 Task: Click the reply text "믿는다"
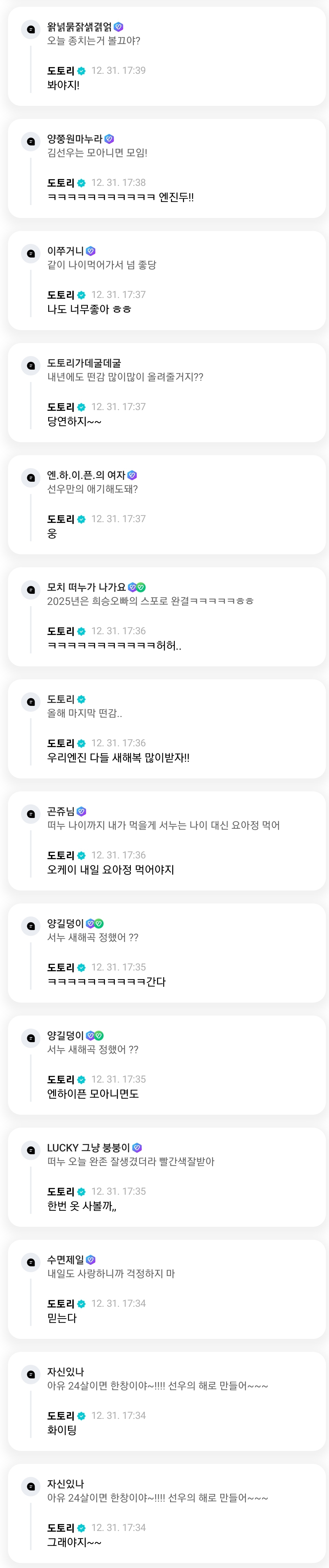coord(62,1318)
